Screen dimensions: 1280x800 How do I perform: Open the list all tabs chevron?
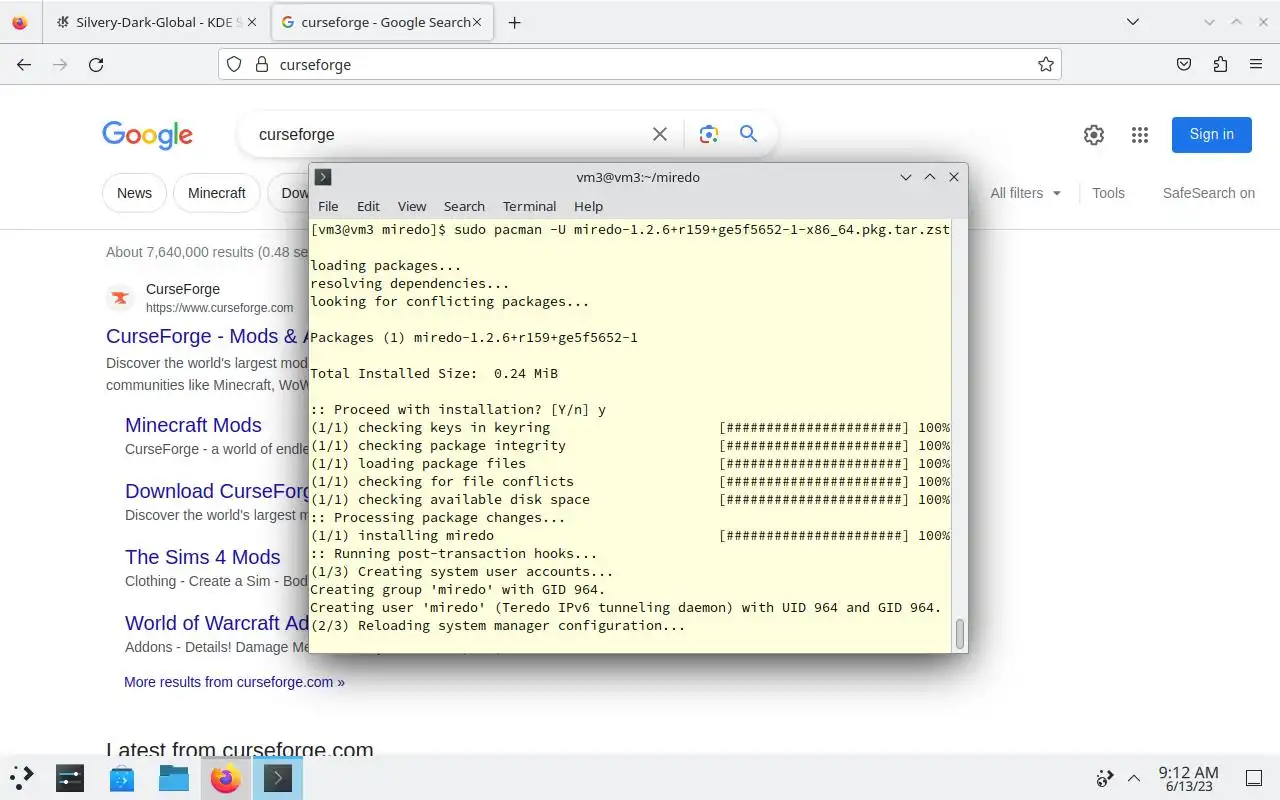tap(1132, 22)
